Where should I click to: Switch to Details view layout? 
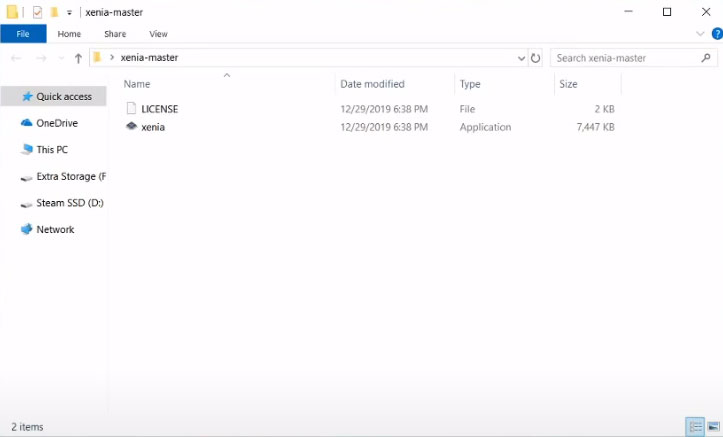(695, 427)
